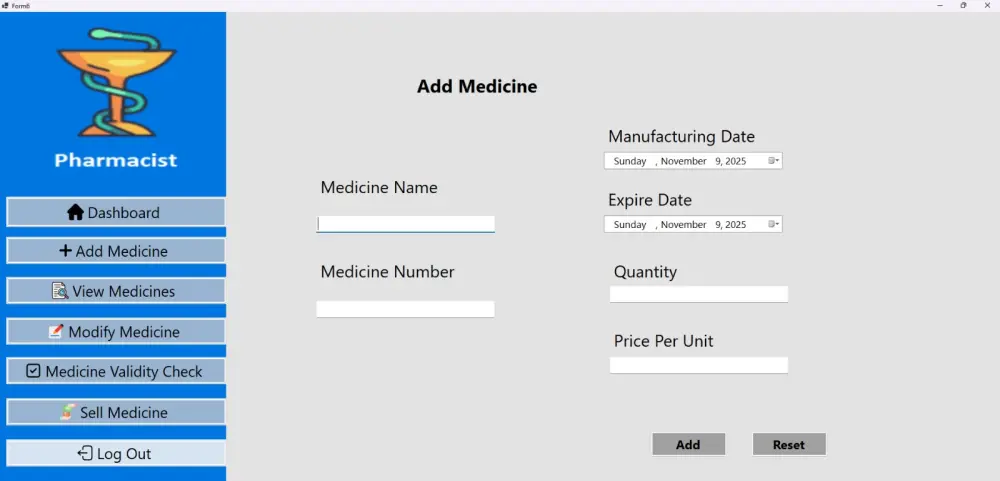Click the plus icon for Add Medicine
Screen dimensions: 1000x481
pos(65,251)
